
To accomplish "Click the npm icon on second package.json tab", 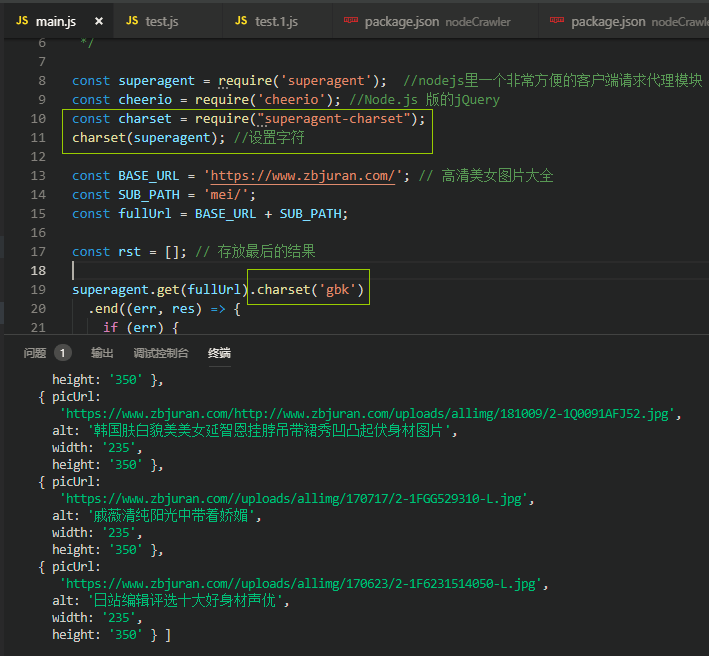I will click(557, 20).
